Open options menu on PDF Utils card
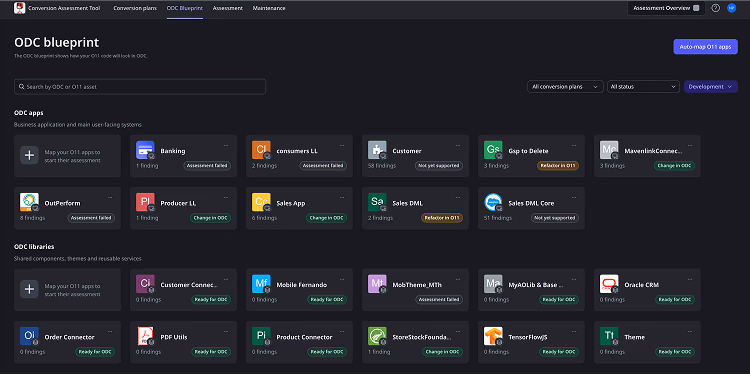 tap(226, 331)
